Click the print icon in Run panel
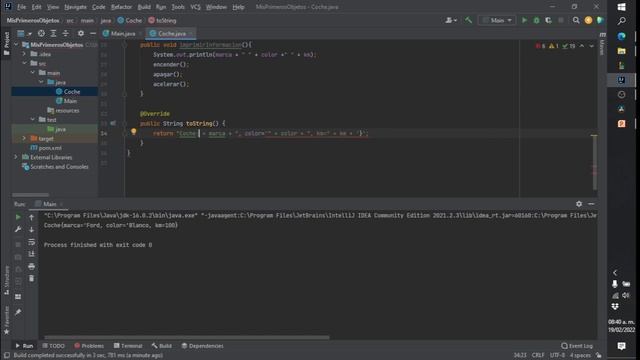 [x=31, y=267]
